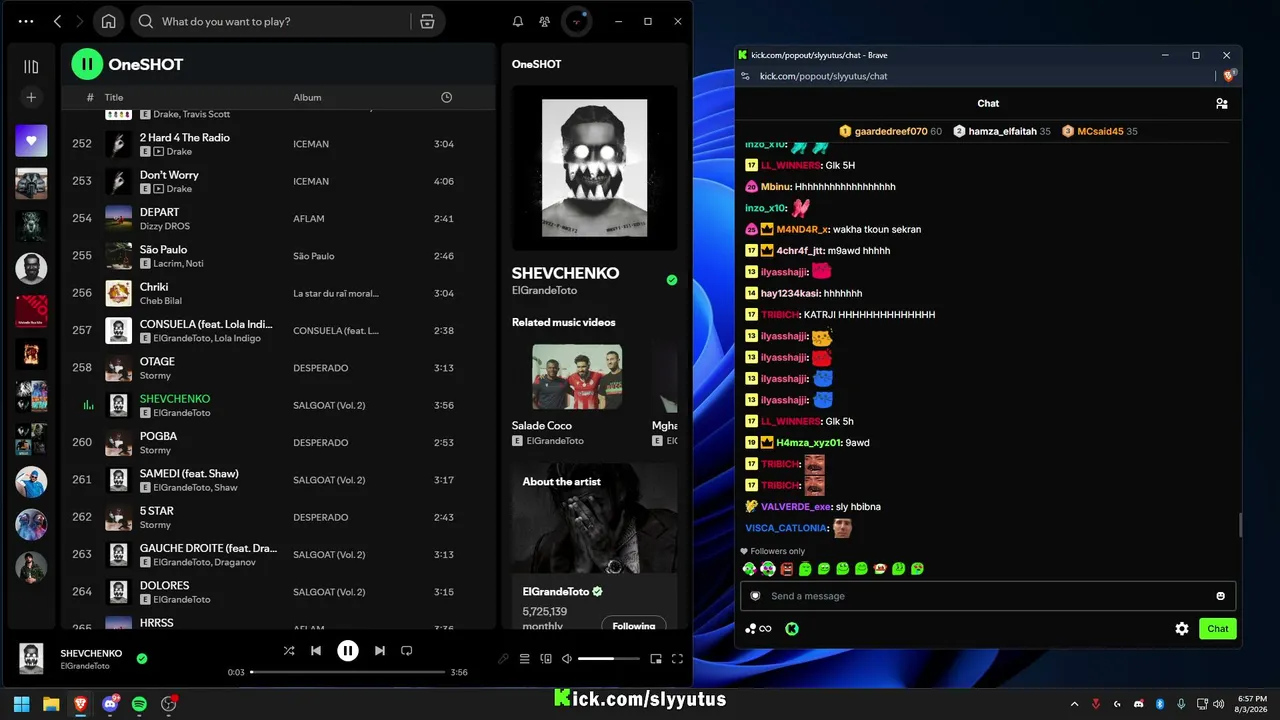Pause playback in the player bar
1280x720 pixels.
click(x=347, y=651)
